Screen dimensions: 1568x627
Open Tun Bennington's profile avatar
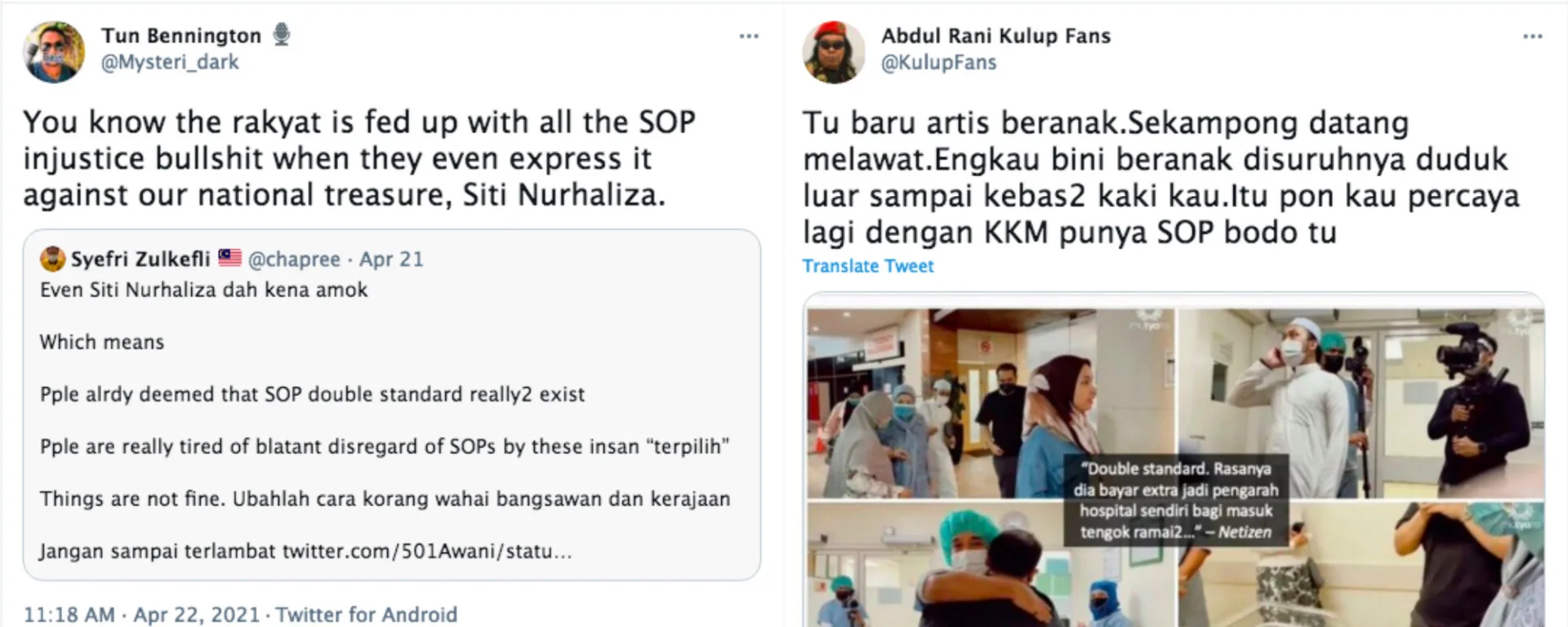pos(54,51)
